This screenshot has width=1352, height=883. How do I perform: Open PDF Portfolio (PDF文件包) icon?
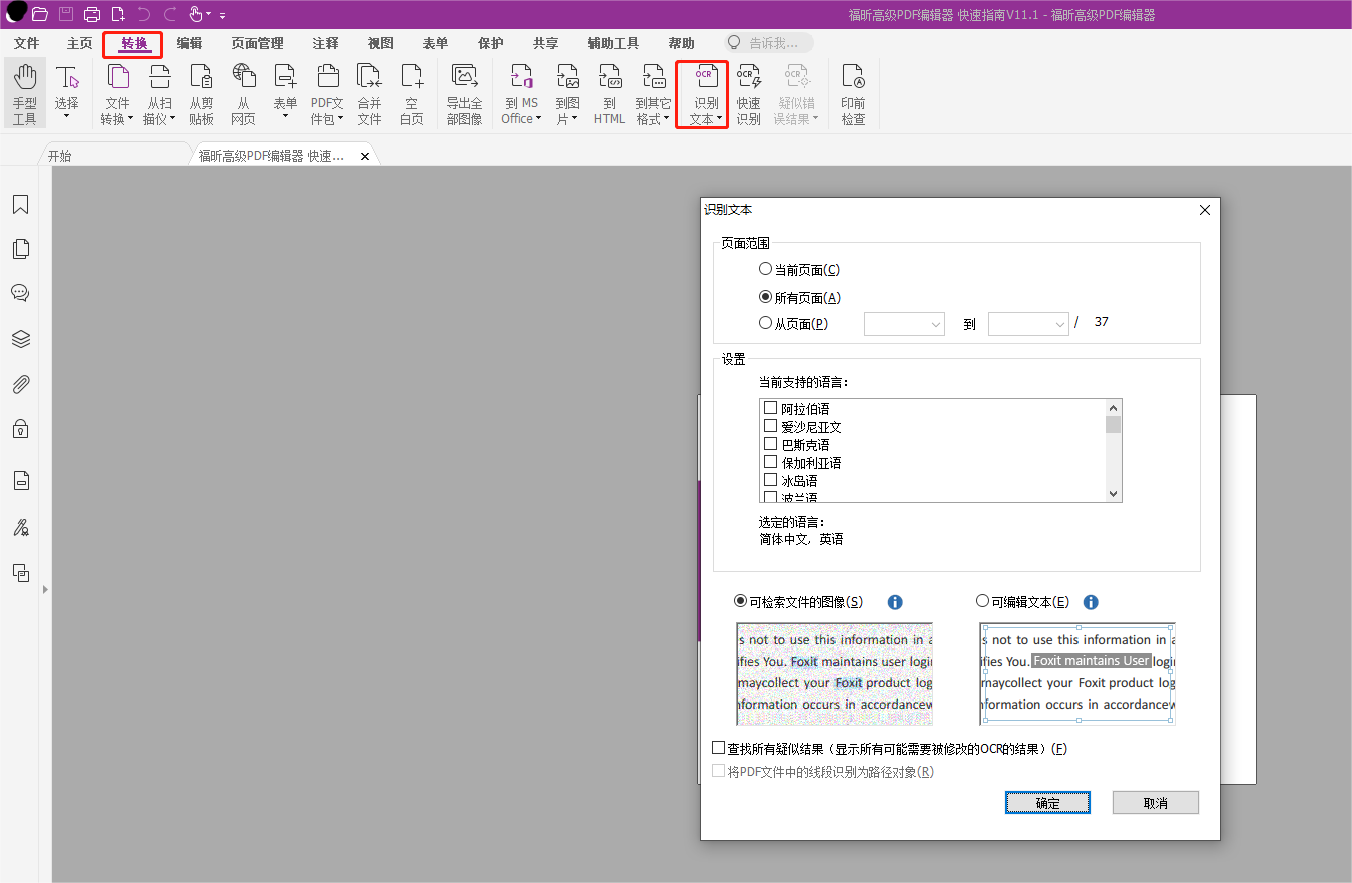tap(327, 77)
